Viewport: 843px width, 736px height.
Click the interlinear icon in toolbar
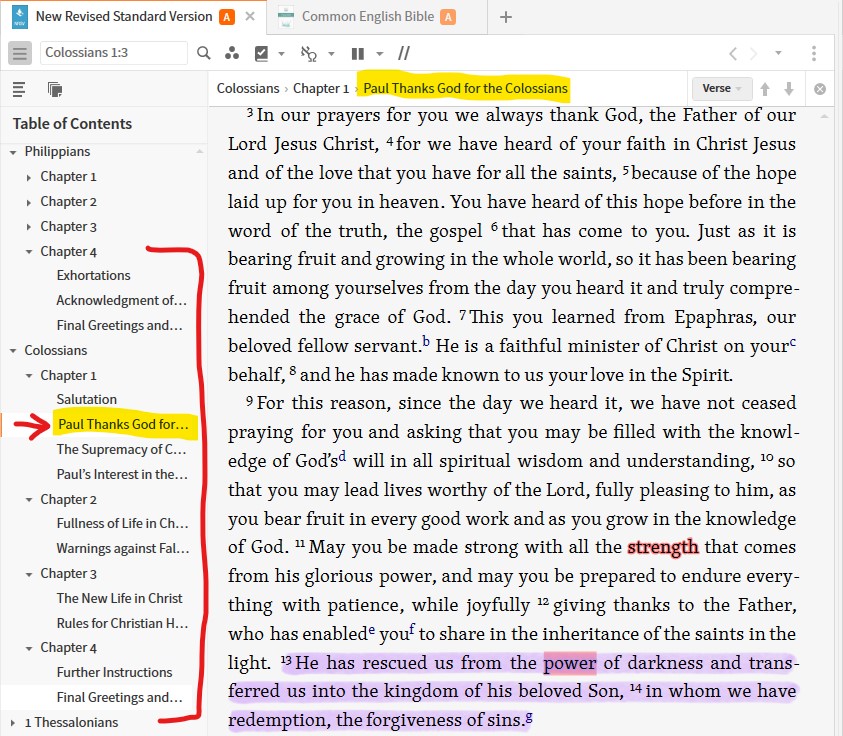309,54
